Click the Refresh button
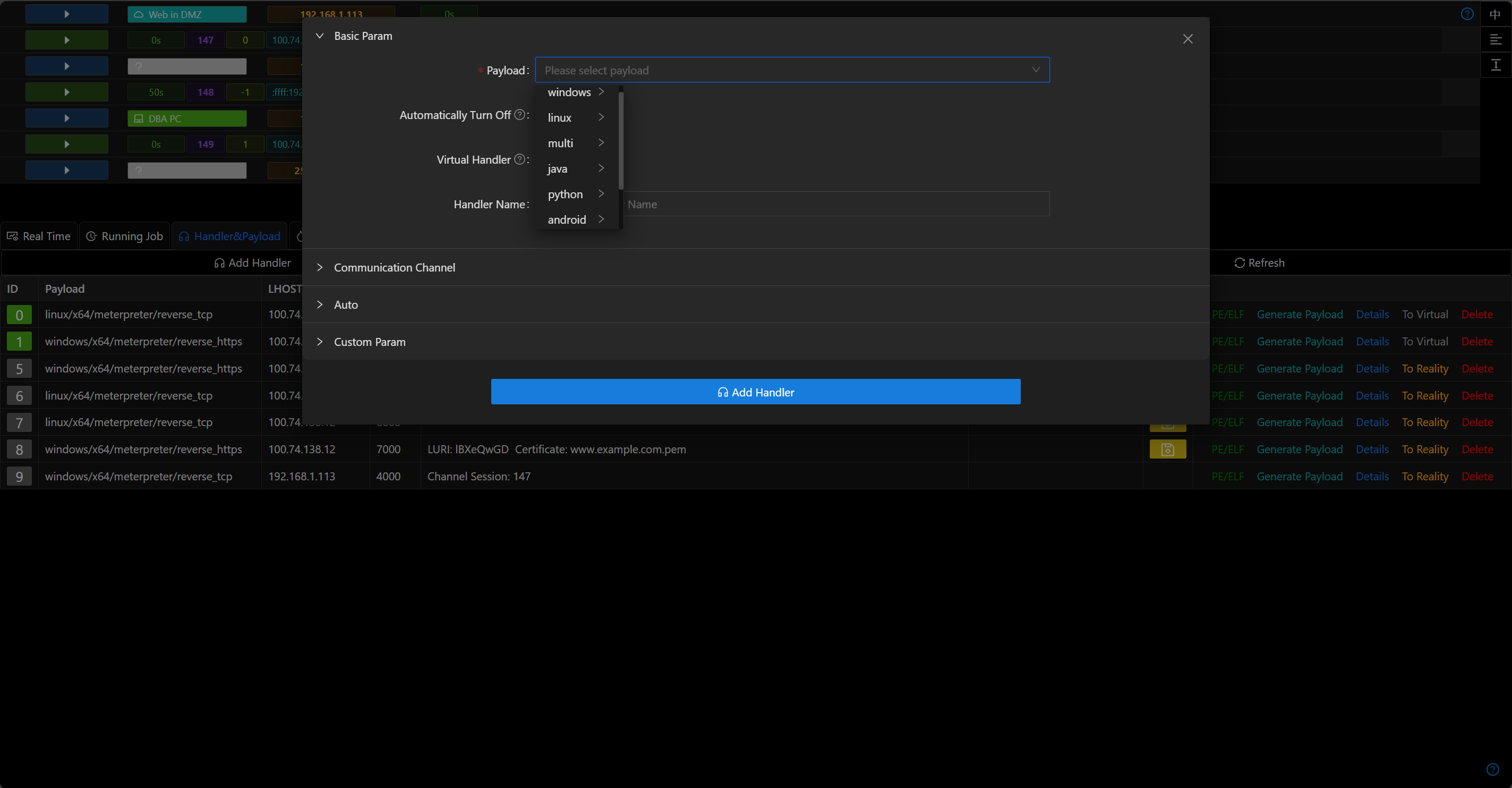This screenshot has height=788, width=1512. pyautogui.click(x=1259, y=262)
